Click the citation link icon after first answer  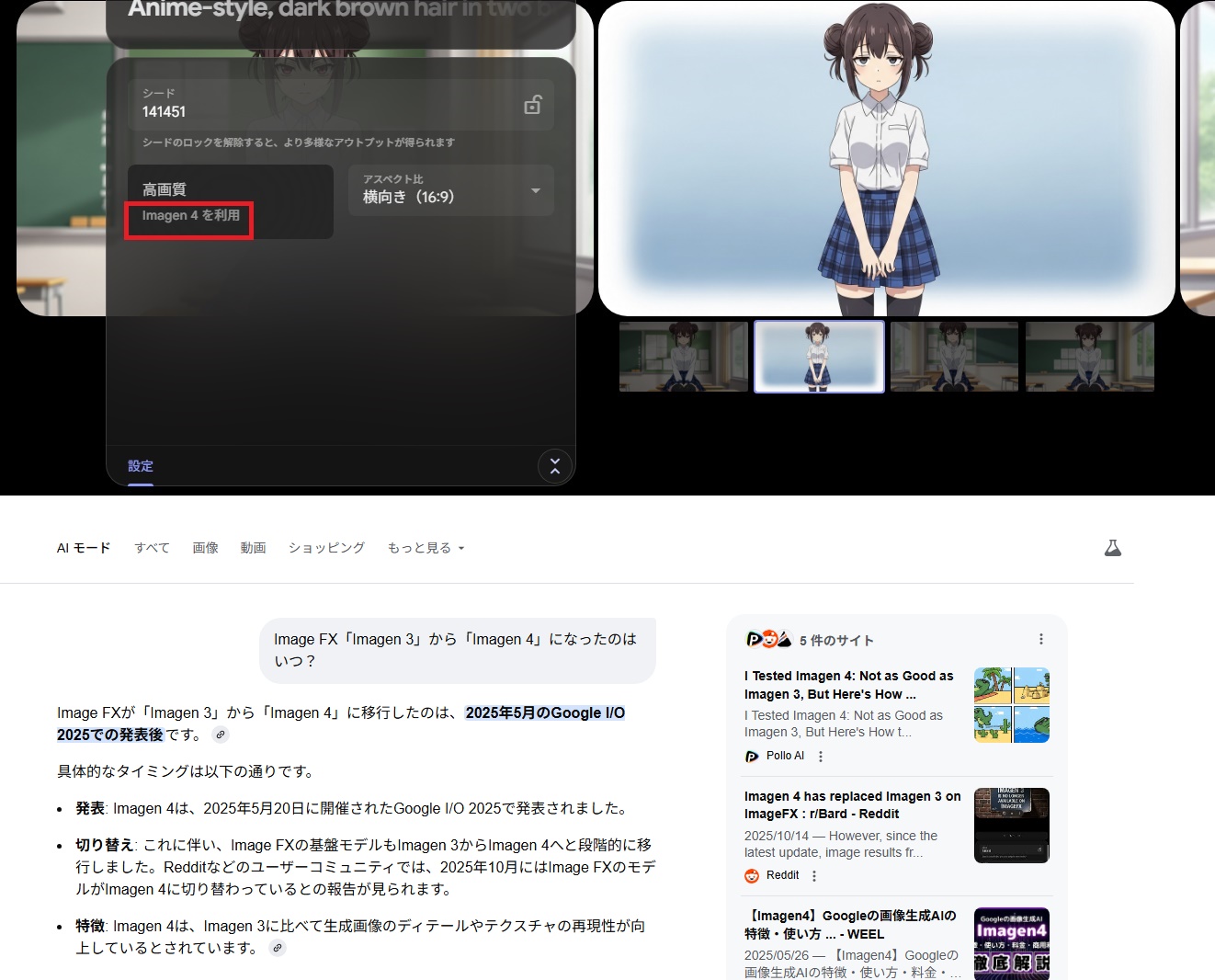pyautogui.click(x=221, y=735)
